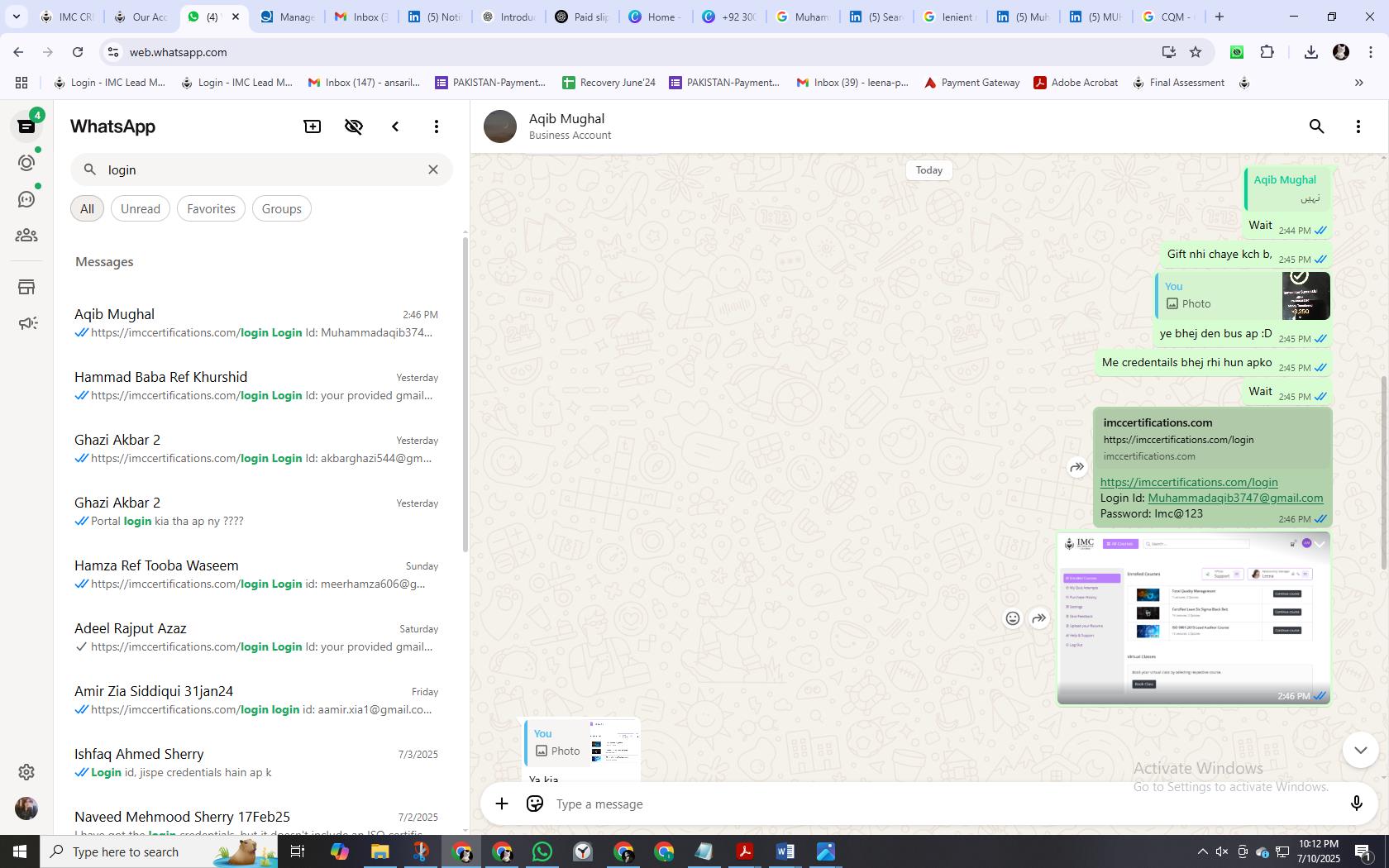Open the Chats icon in WhatsApp sidebar
Screen dimensions: 1389x868
[26, 126]
